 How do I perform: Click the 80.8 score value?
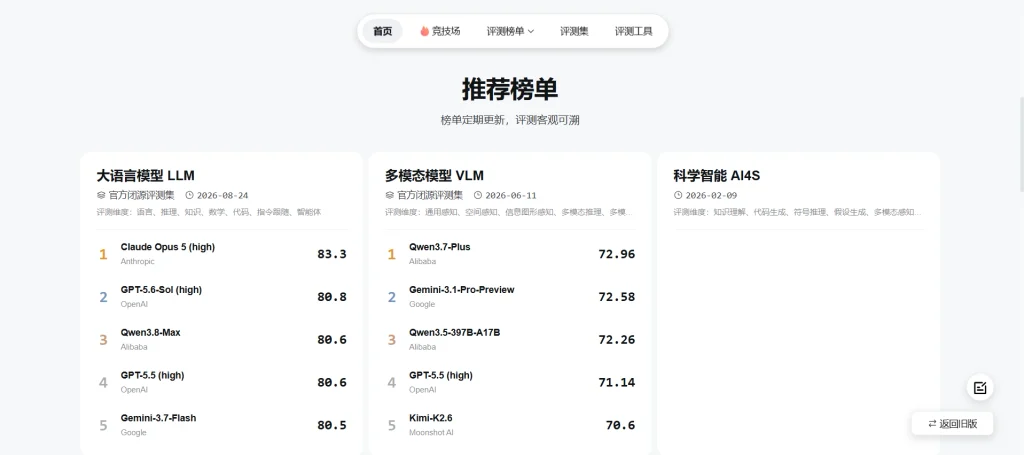pos(332,296)
